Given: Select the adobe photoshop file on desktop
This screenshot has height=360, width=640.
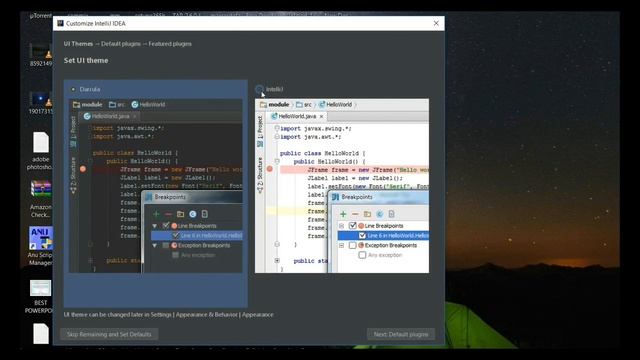Looking at the screenshot, I should tap(40, 151).
